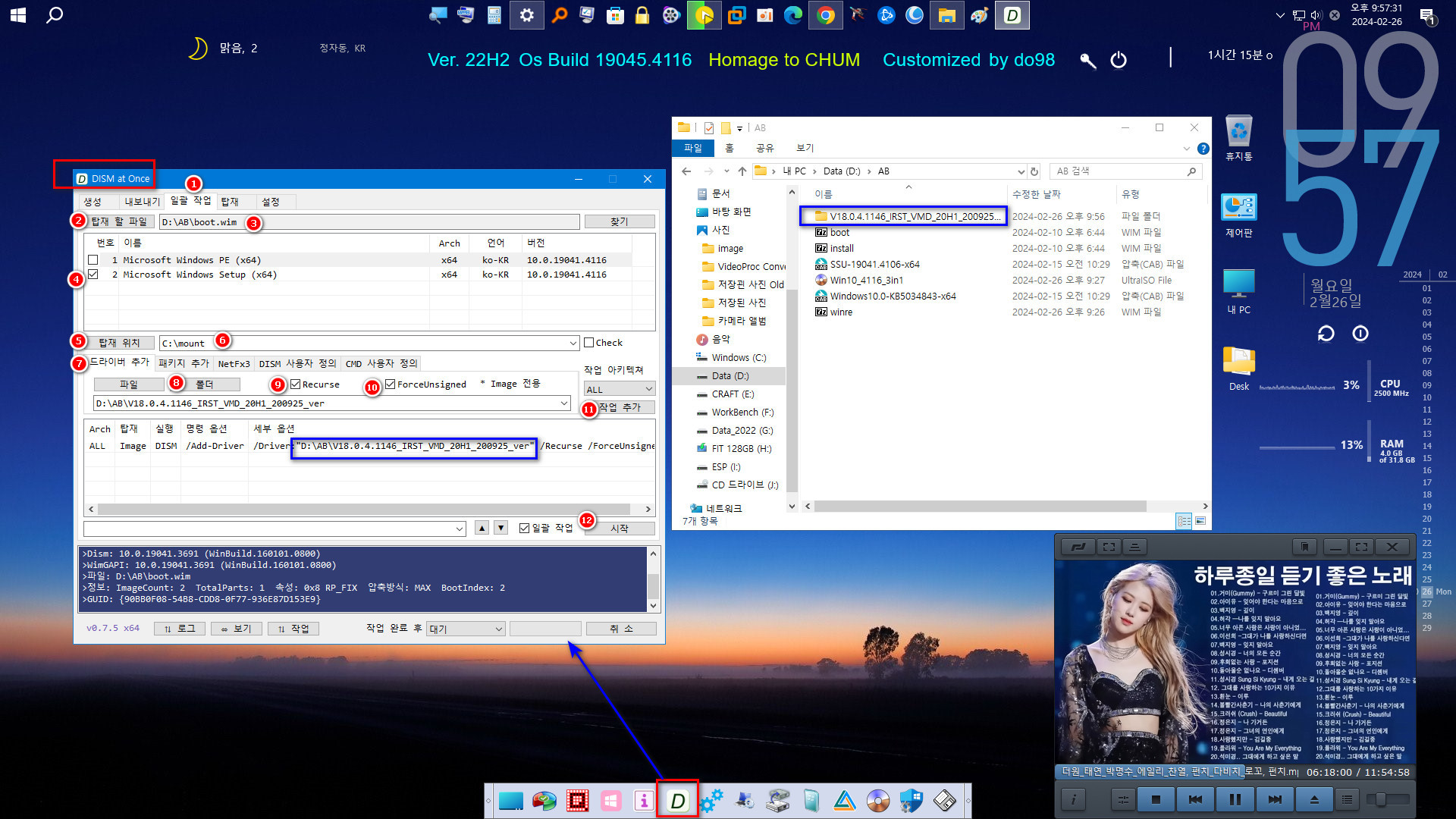Open the Control Panel desktop icon
The image size is (1456, 819).
1239,215
